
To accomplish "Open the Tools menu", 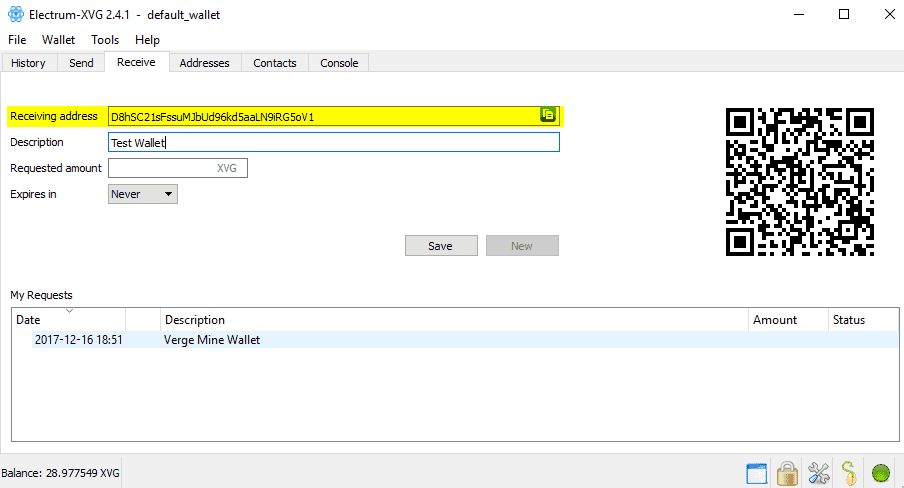I will 105,40.
